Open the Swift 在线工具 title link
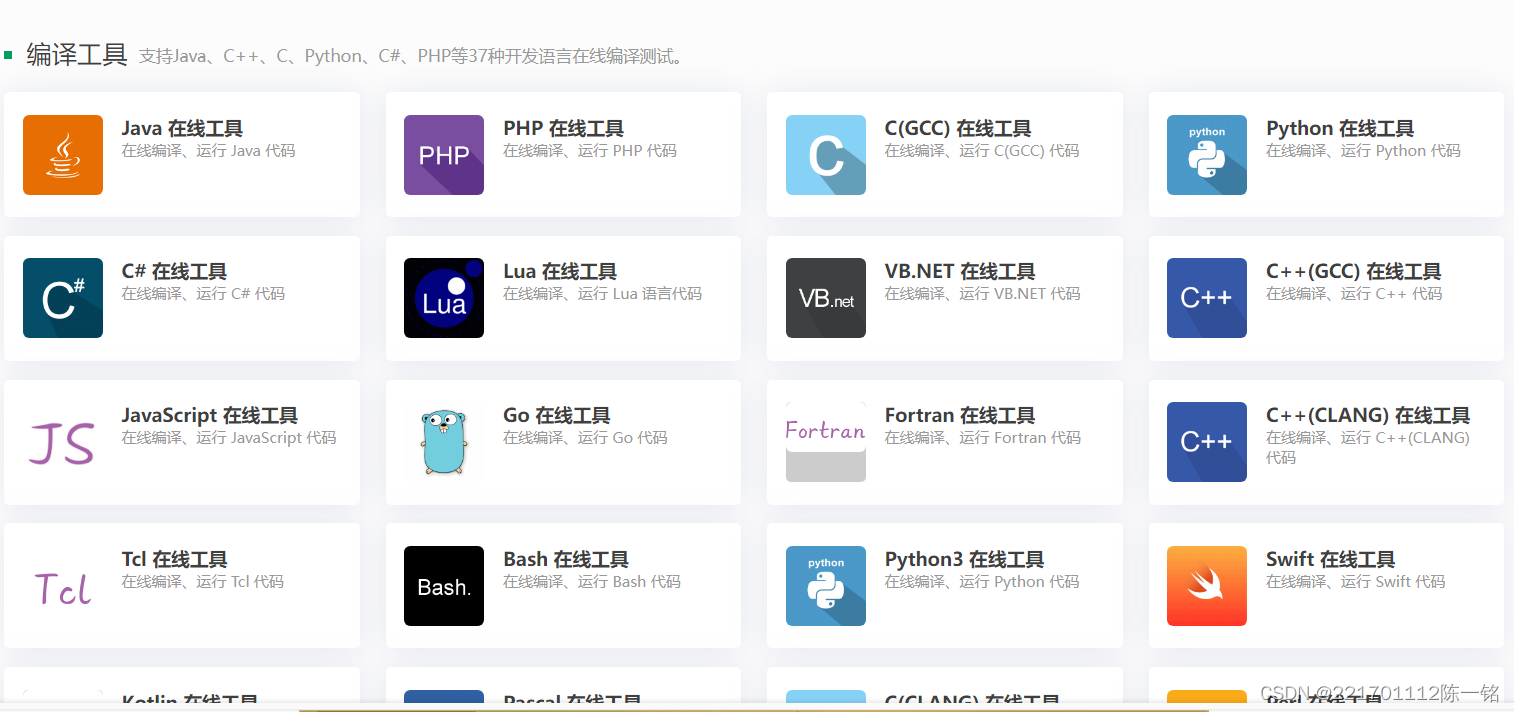 1330,559
